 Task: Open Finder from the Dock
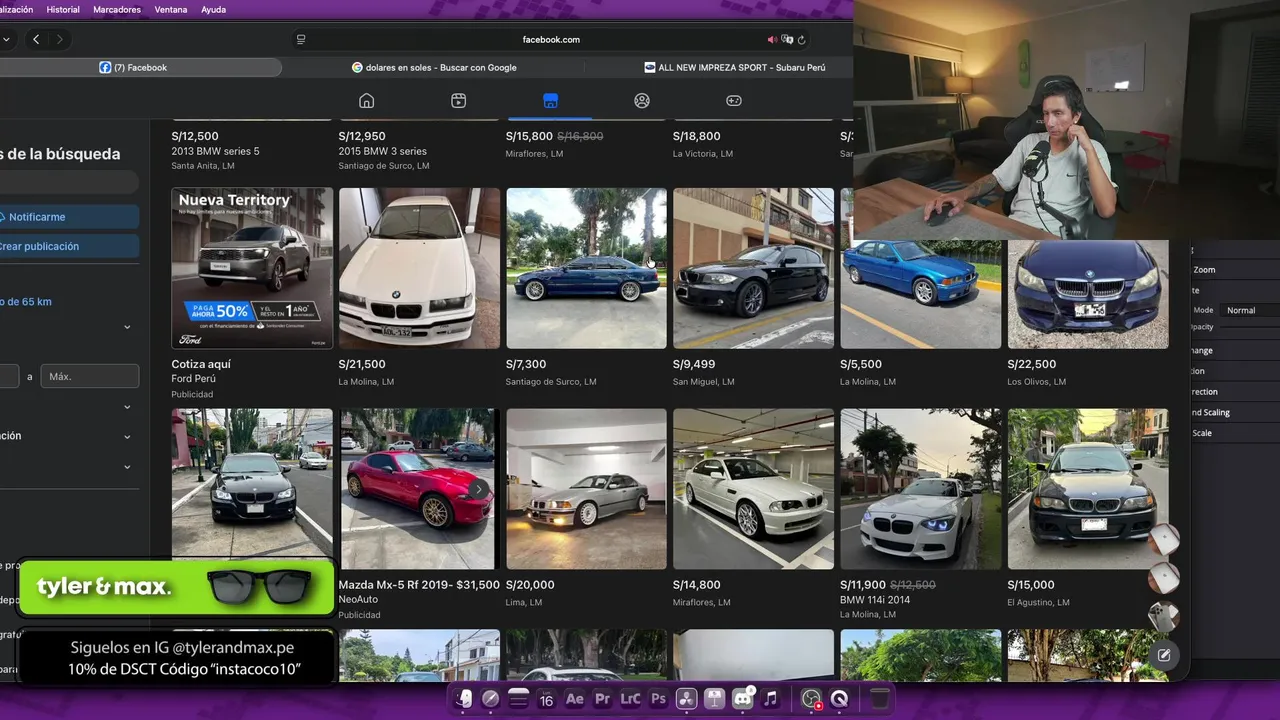pyautogui.click(x=463, y=699)
